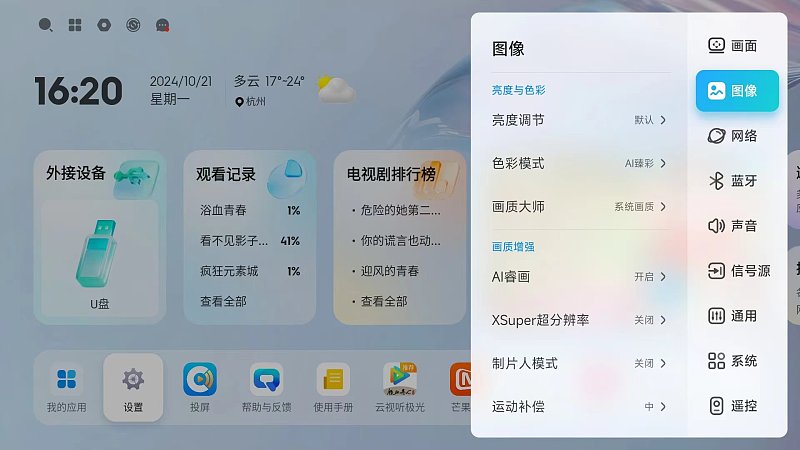800x450 pixels.
Task: Switch to 声音 settings tab
Action: pyautogui.click(x=737, y=226)
